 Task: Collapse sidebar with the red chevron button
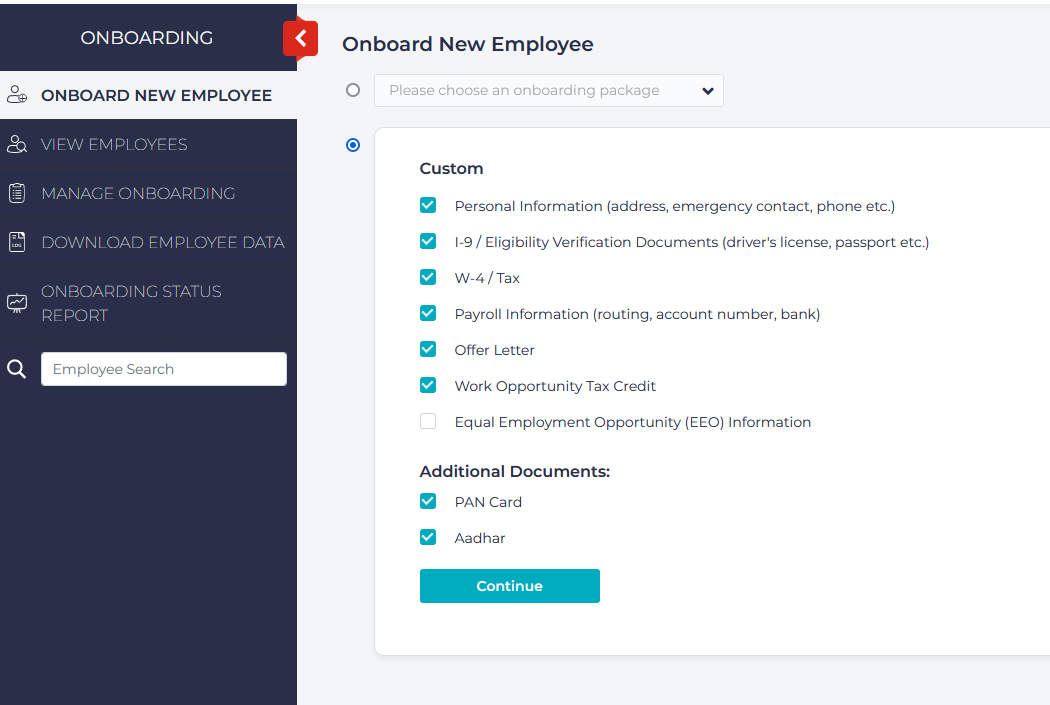pyautogui.click(x=300, y=39)
